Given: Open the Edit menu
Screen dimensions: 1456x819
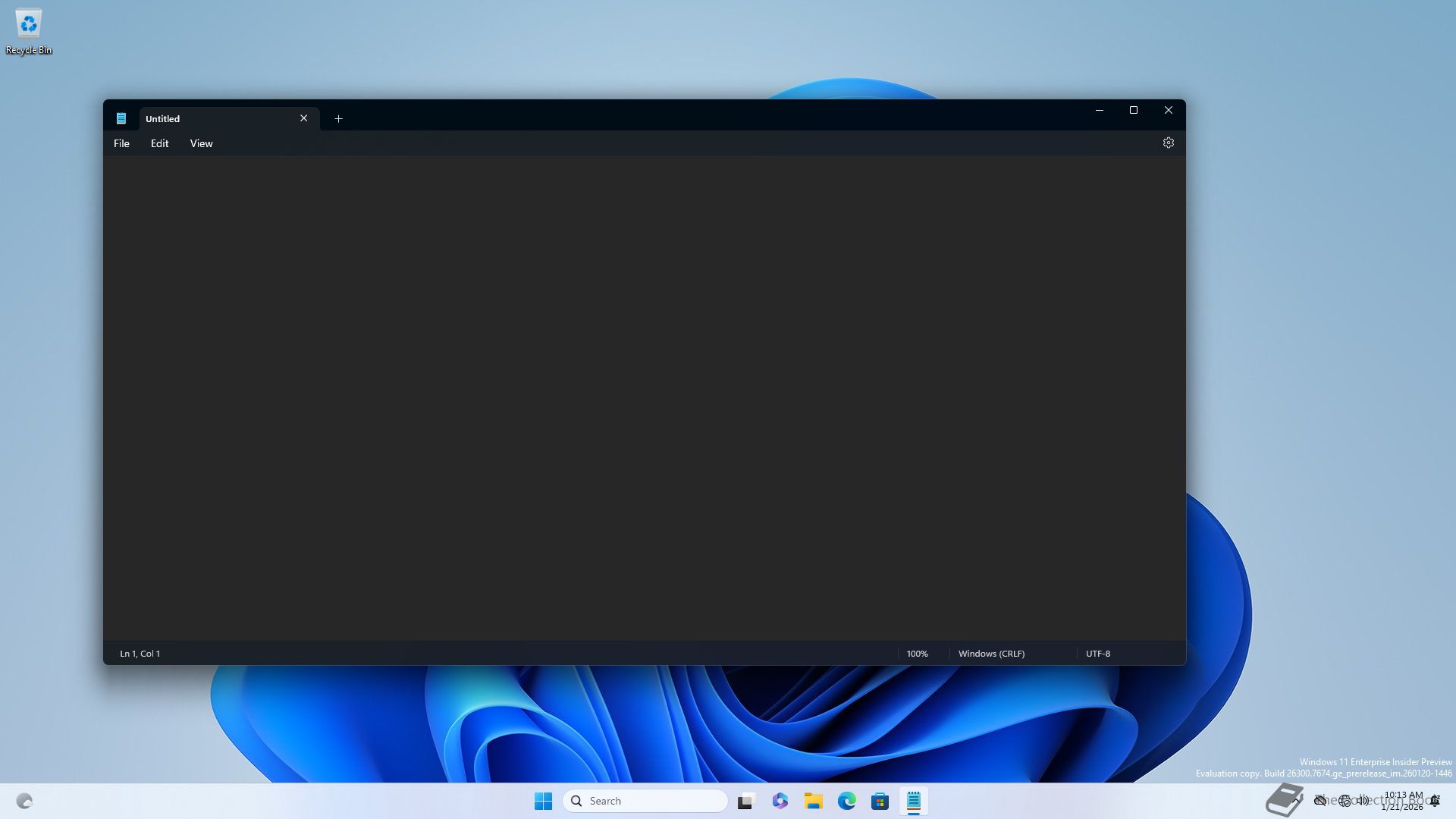Looking at the screenshot, I should pyautogui.click(x=159, y=143).
